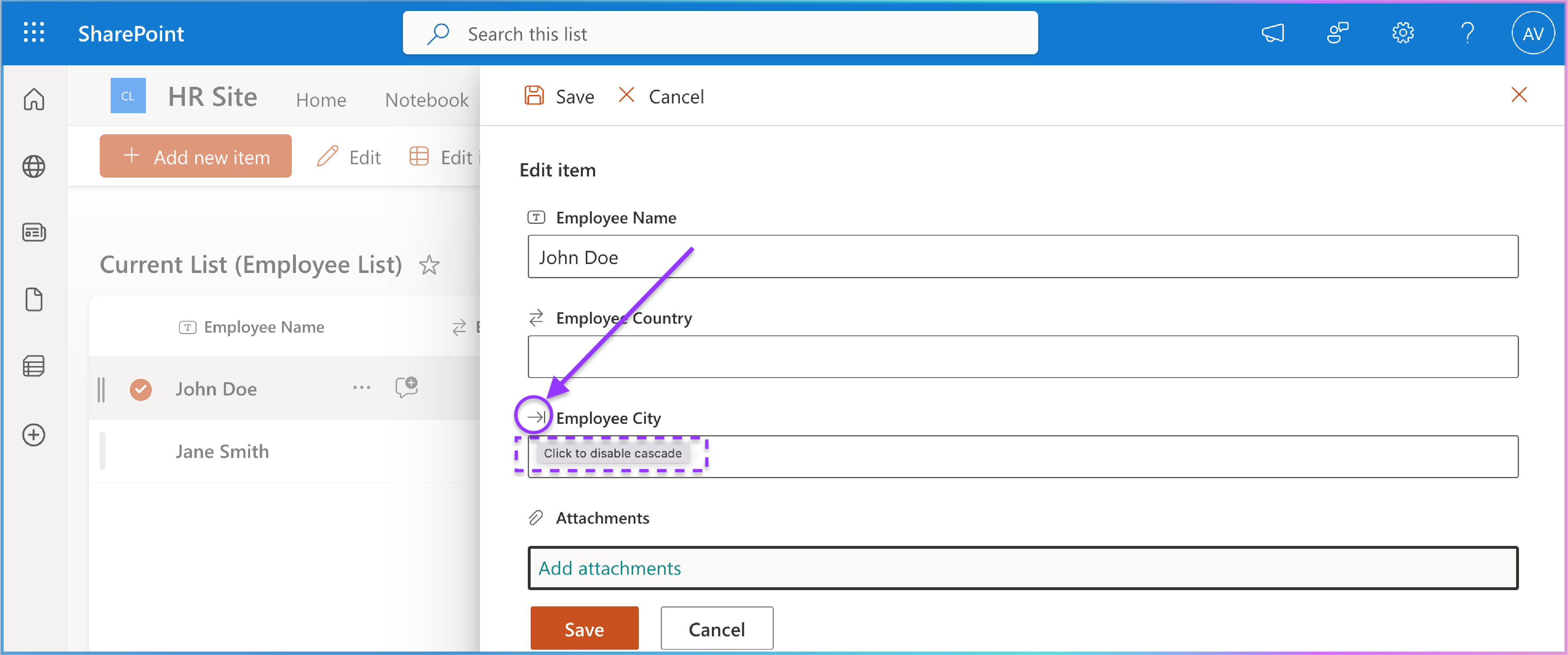Open the Employee Country cascade field
This screenshot has height=655, width=1568.
click(1023, 357)
